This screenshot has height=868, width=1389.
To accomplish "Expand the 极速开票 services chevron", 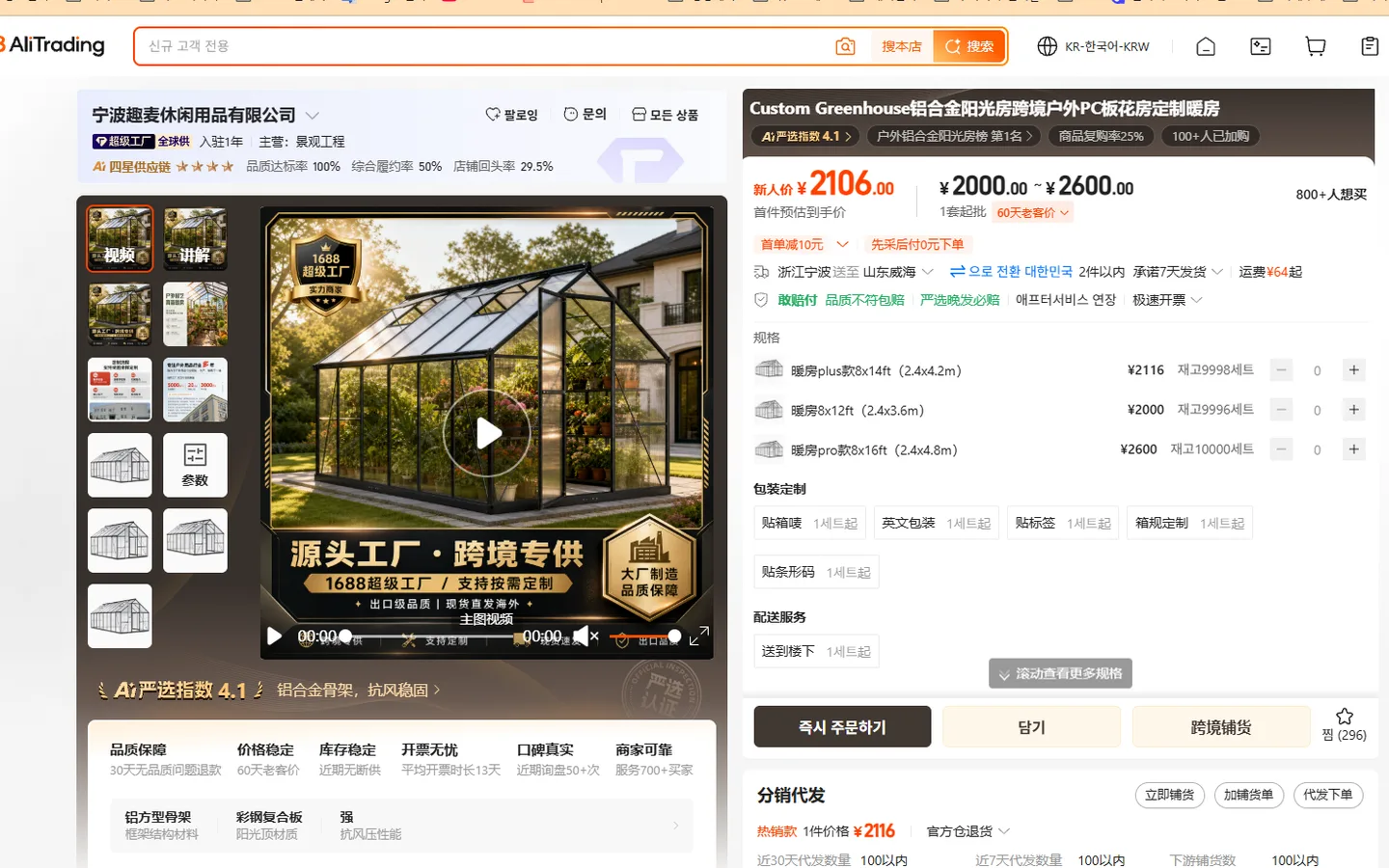I will pos(1197,300).
